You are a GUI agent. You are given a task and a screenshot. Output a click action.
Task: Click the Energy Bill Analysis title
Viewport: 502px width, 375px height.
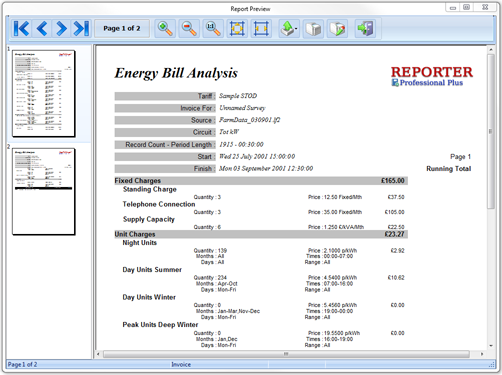pos(176,73)
